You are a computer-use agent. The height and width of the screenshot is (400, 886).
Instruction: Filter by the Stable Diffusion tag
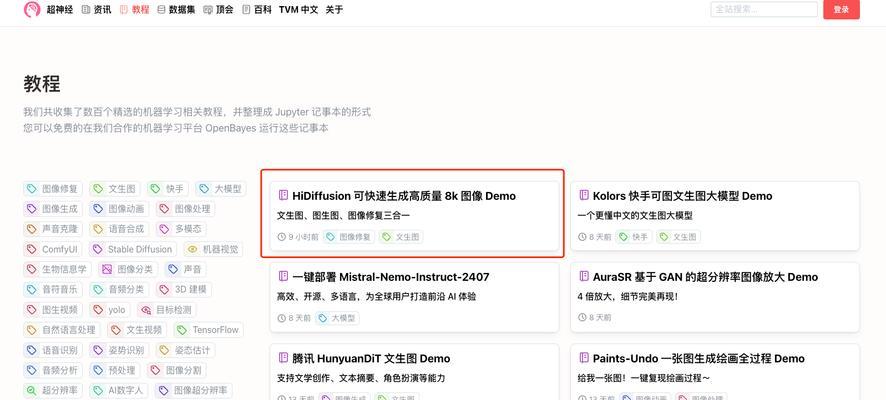pyautogui.click(x=133, y=249)
